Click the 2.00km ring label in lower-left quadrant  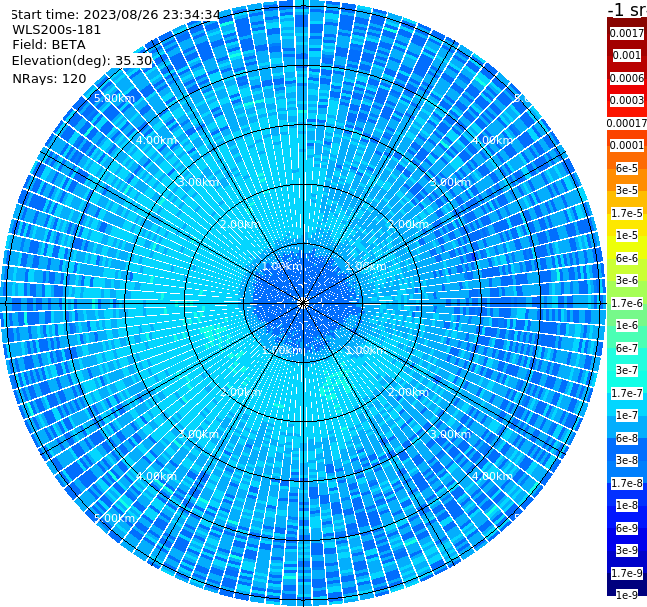coord(241,392)
